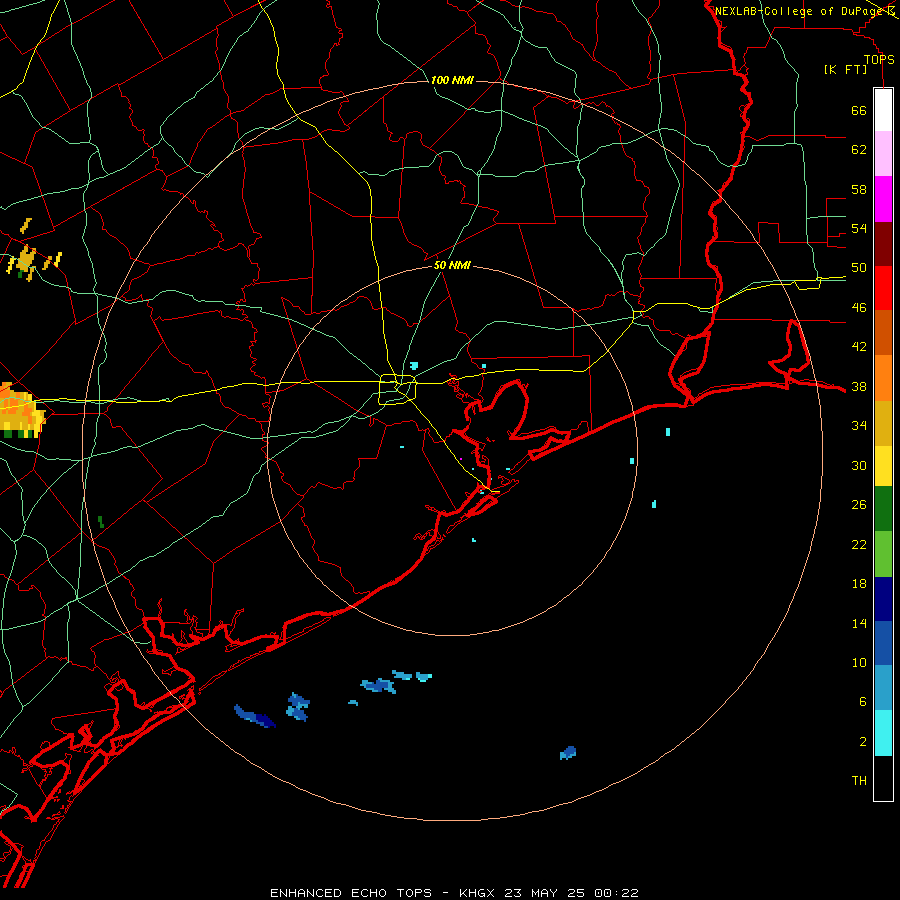
Task: Click the '2' scale value
Action: 862,742
